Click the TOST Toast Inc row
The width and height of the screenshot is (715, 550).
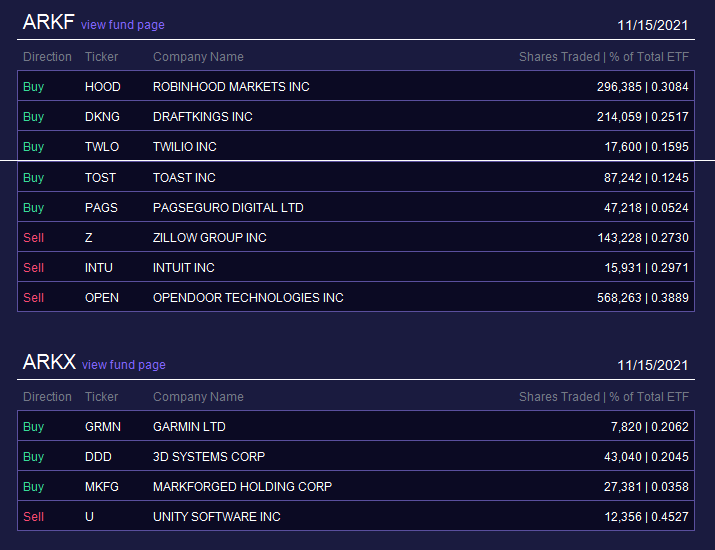(356, 177)
